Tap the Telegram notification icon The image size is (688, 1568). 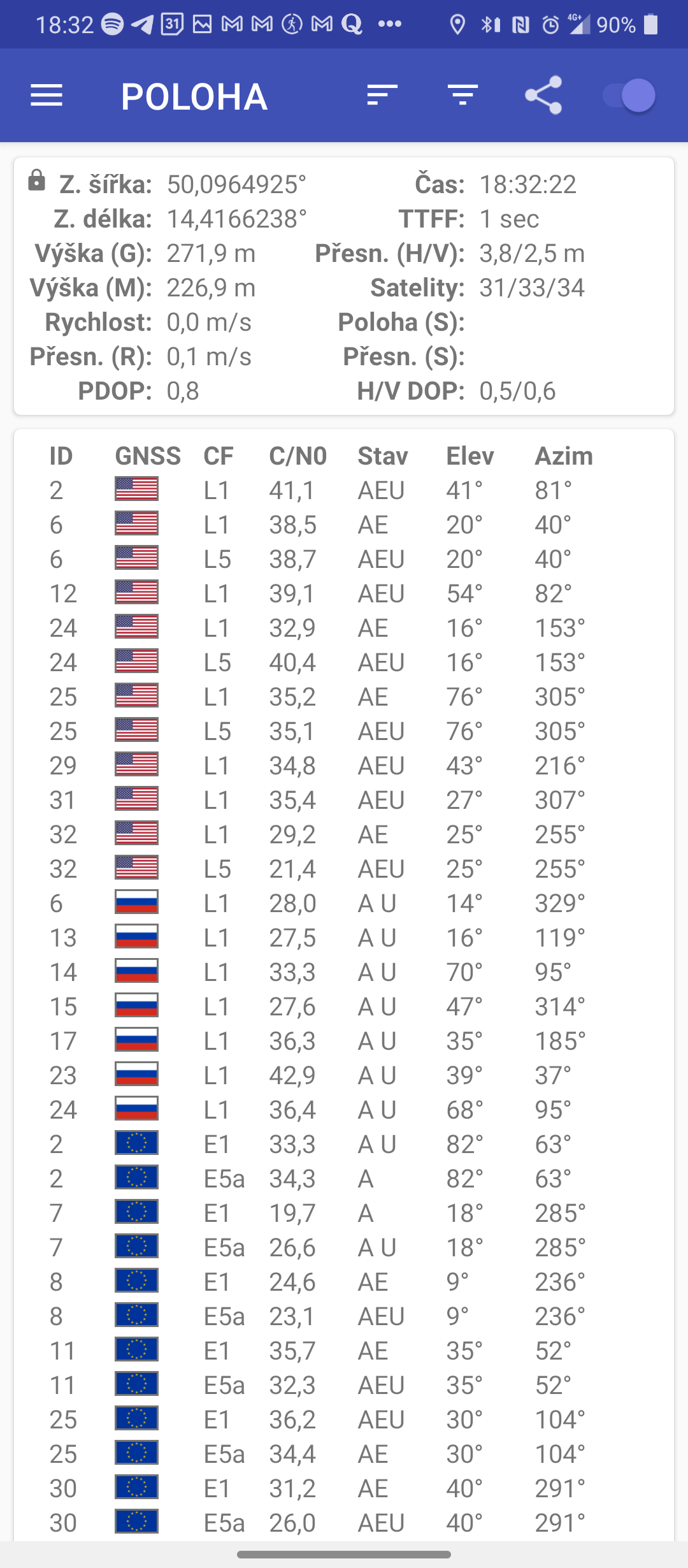pyautogui.click(x=142, y=25)
